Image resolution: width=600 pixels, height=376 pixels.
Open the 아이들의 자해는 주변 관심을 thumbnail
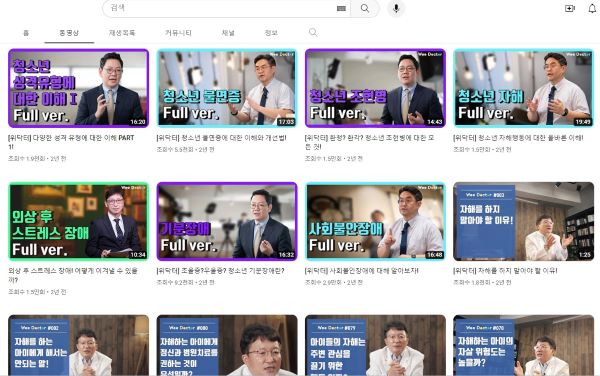point(375,345)
